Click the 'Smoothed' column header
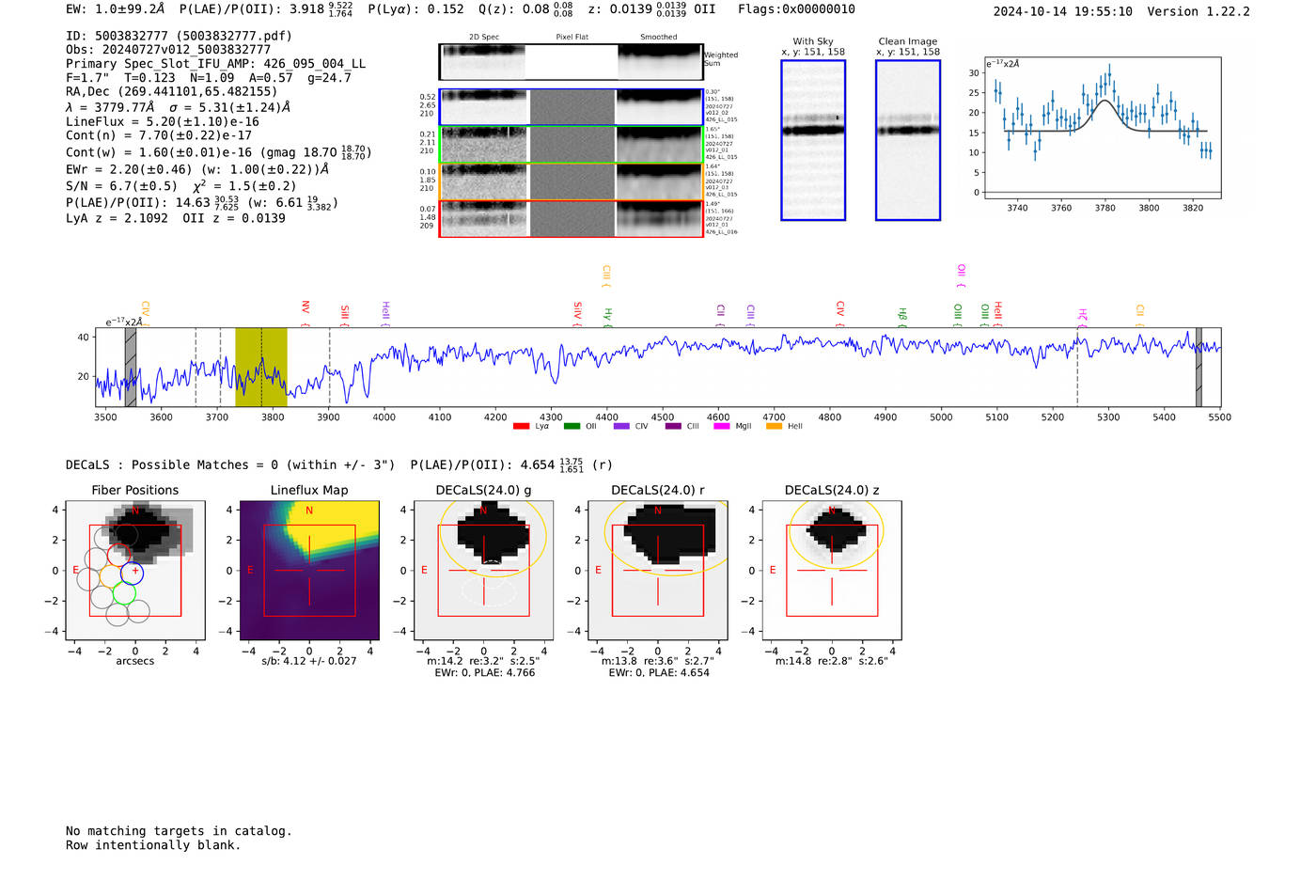 [x=659, y=37]
